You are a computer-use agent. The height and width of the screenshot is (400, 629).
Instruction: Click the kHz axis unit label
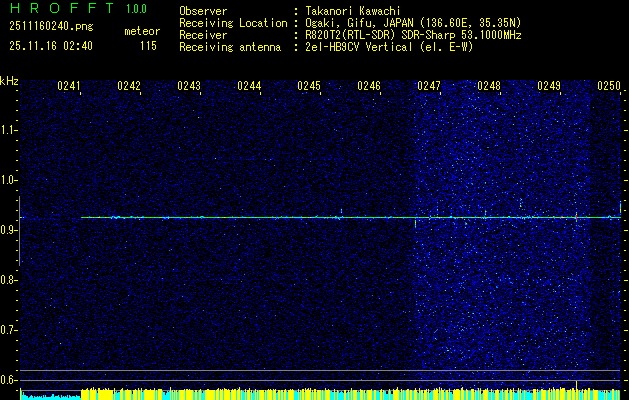[x=9, y=81]
